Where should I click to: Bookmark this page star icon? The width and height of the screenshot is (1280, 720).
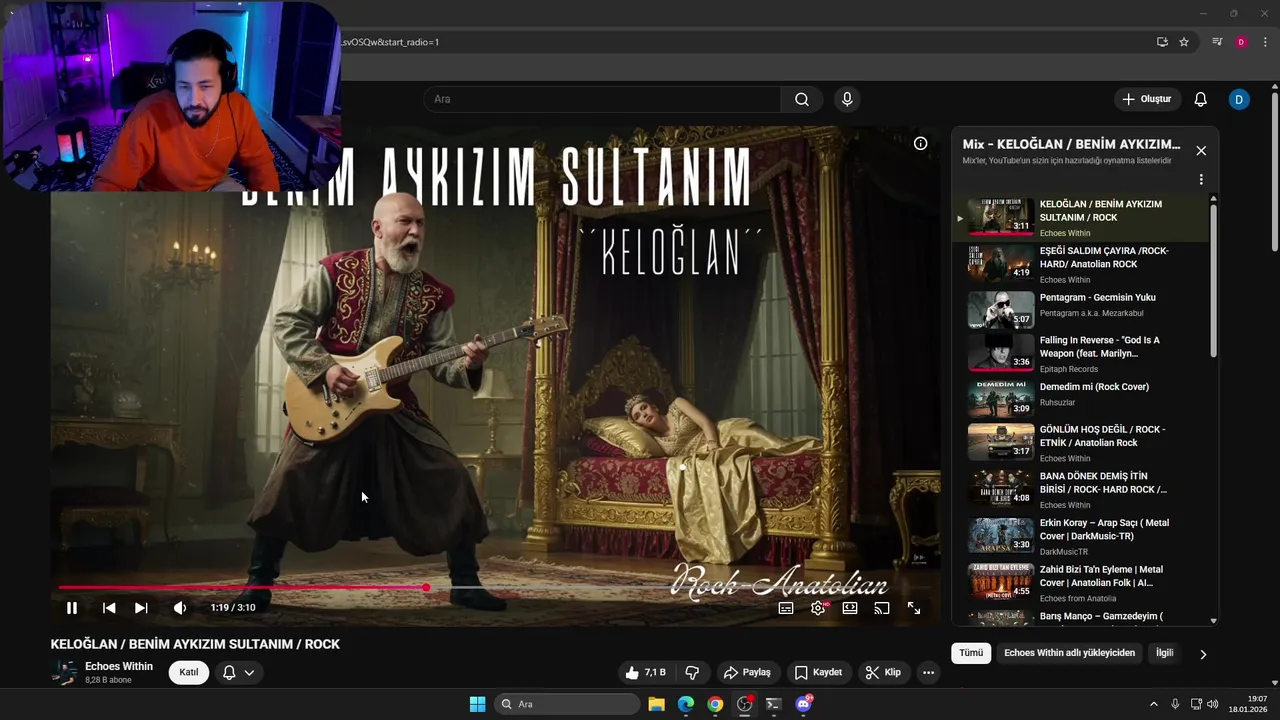coord(1184,42)
